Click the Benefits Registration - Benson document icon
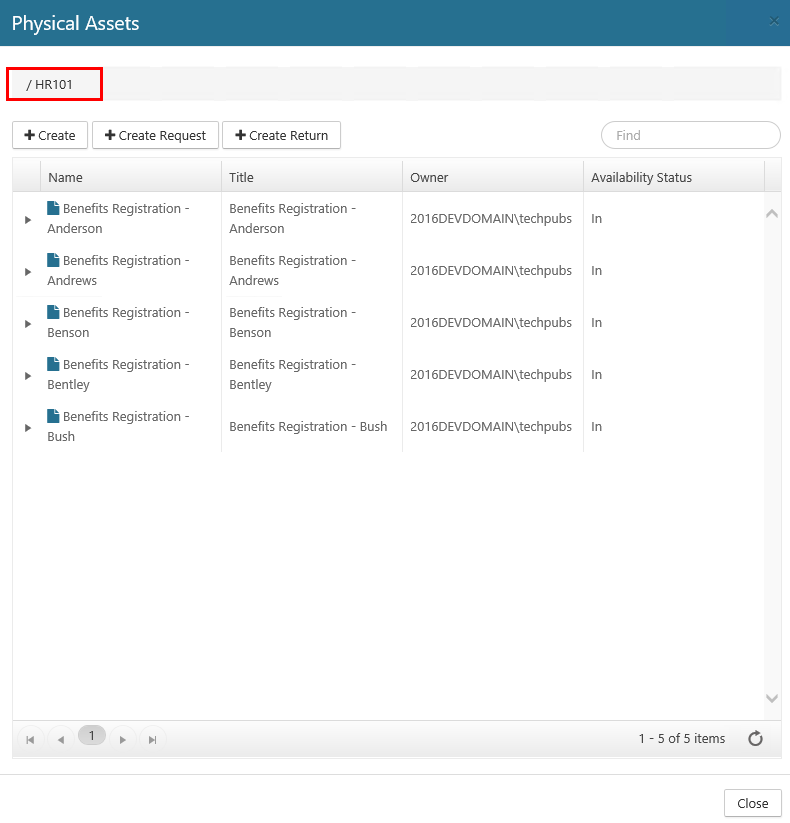 54,312
